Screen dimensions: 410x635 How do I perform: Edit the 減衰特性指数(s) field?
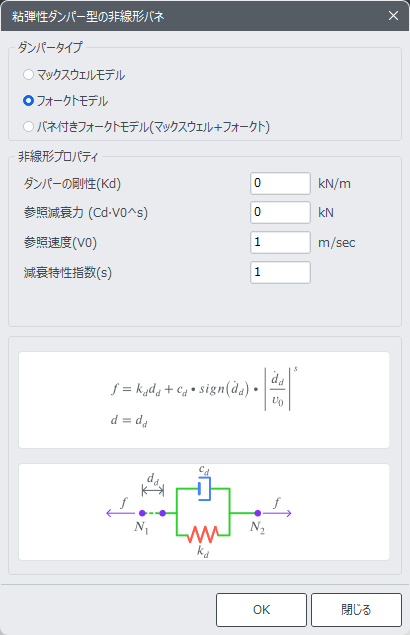coord(280,272)
